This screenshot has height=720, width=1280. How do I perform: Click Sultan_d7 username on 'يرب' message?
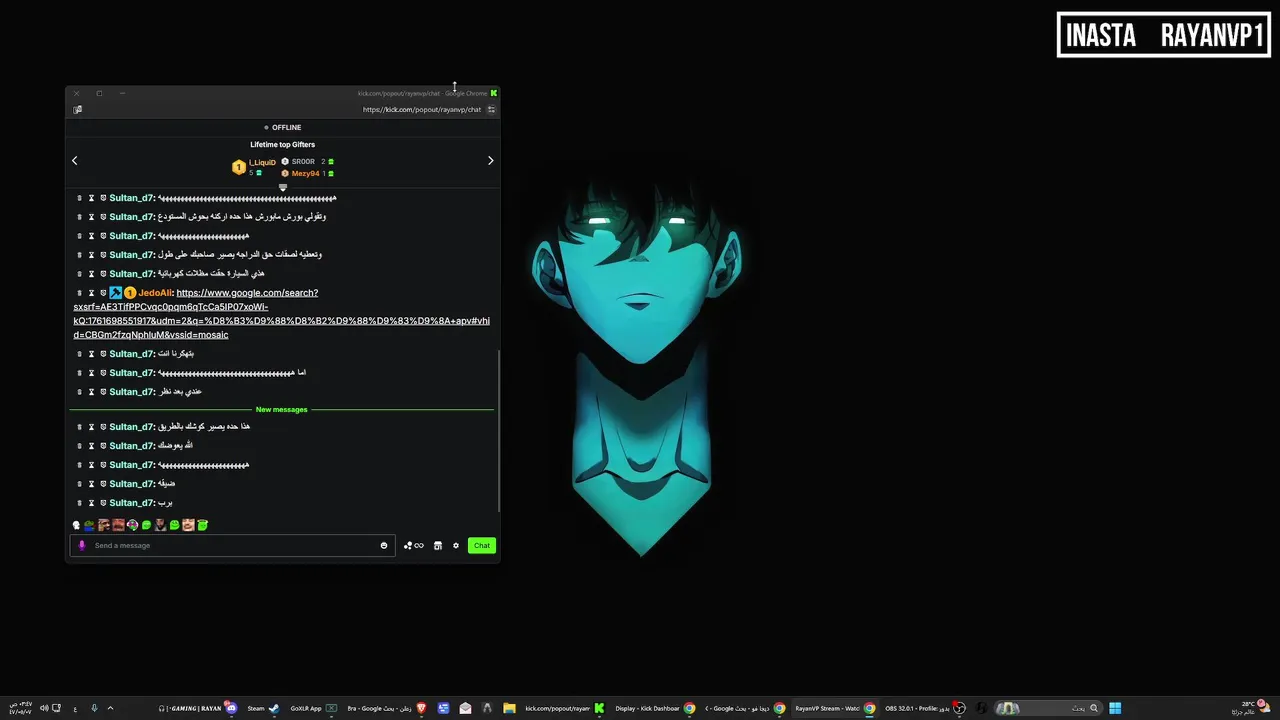[132, 503]
